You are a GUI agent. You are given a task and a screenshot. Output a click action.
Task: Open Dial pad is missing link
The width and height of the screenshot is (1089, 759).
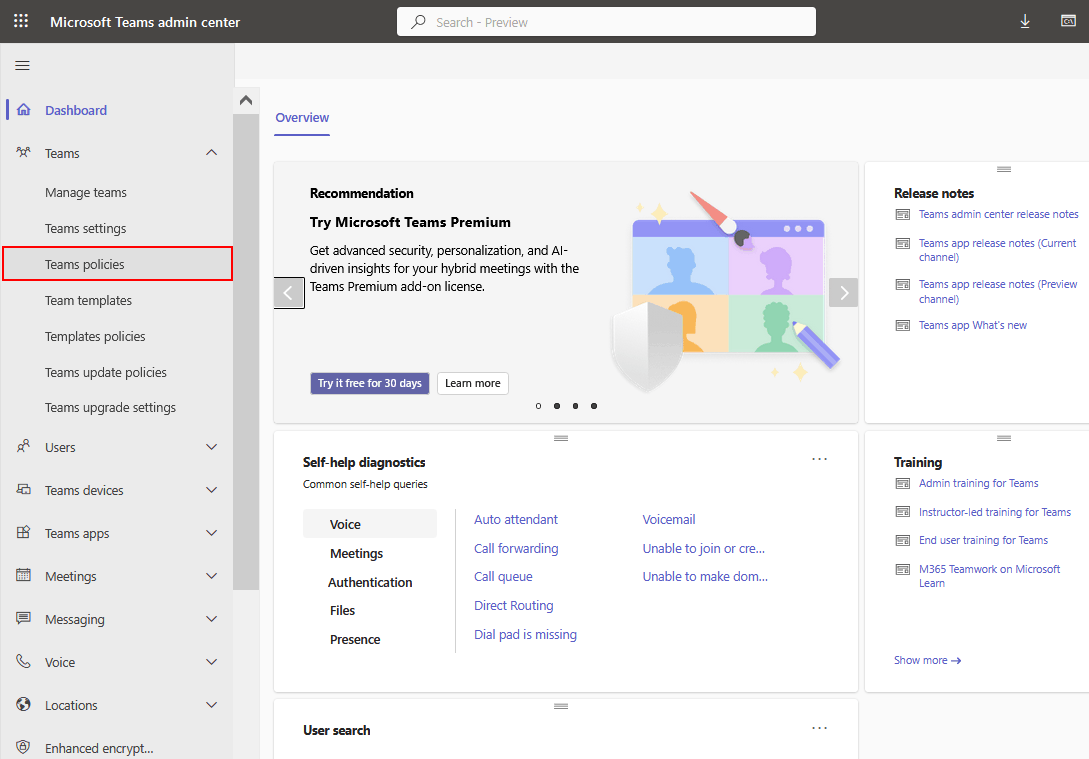pyautogui.click(x=526, y=635)
